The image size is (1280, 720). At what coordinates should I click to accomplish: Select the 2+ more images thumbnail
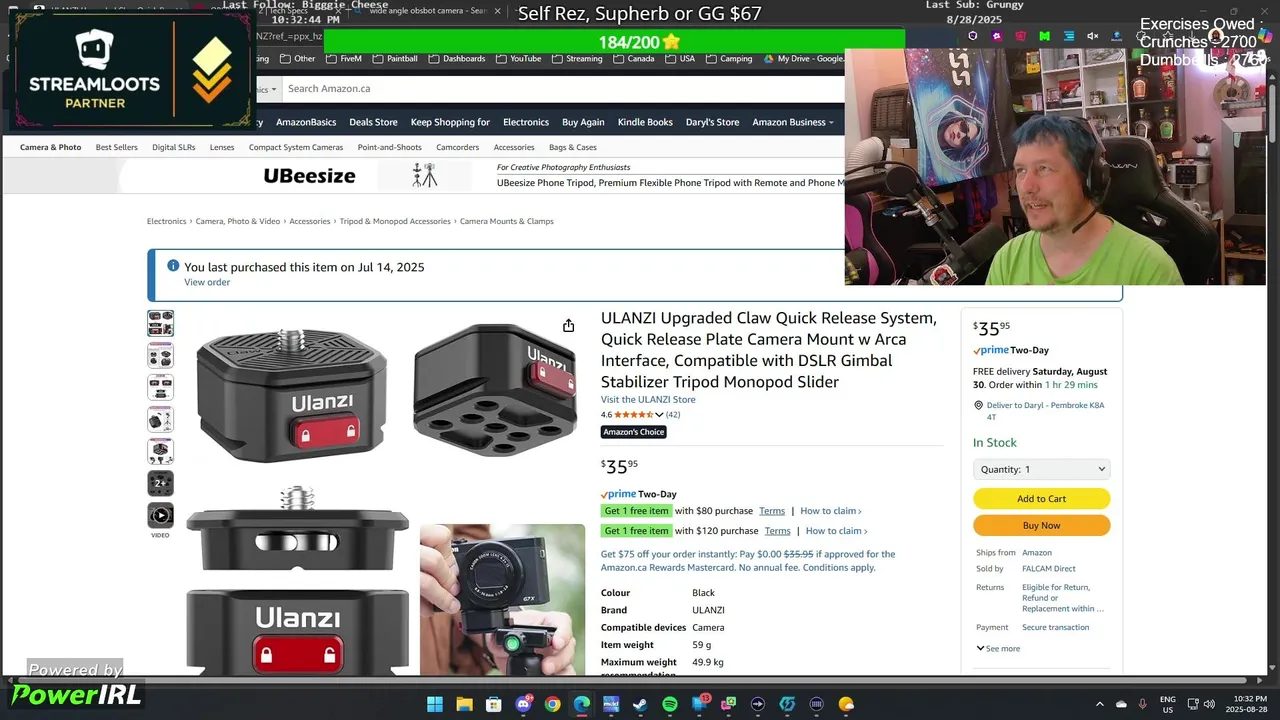160,483
